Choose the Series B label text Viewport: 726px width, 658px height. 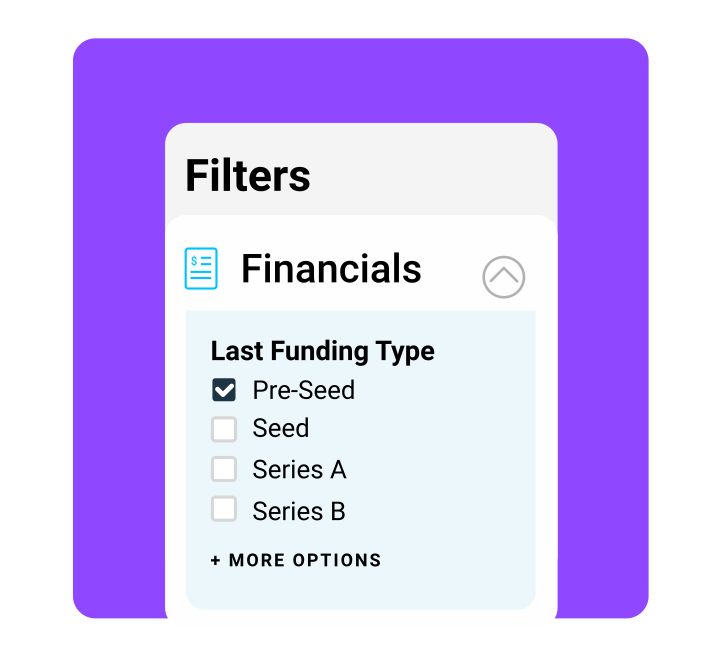coord(299,511)
